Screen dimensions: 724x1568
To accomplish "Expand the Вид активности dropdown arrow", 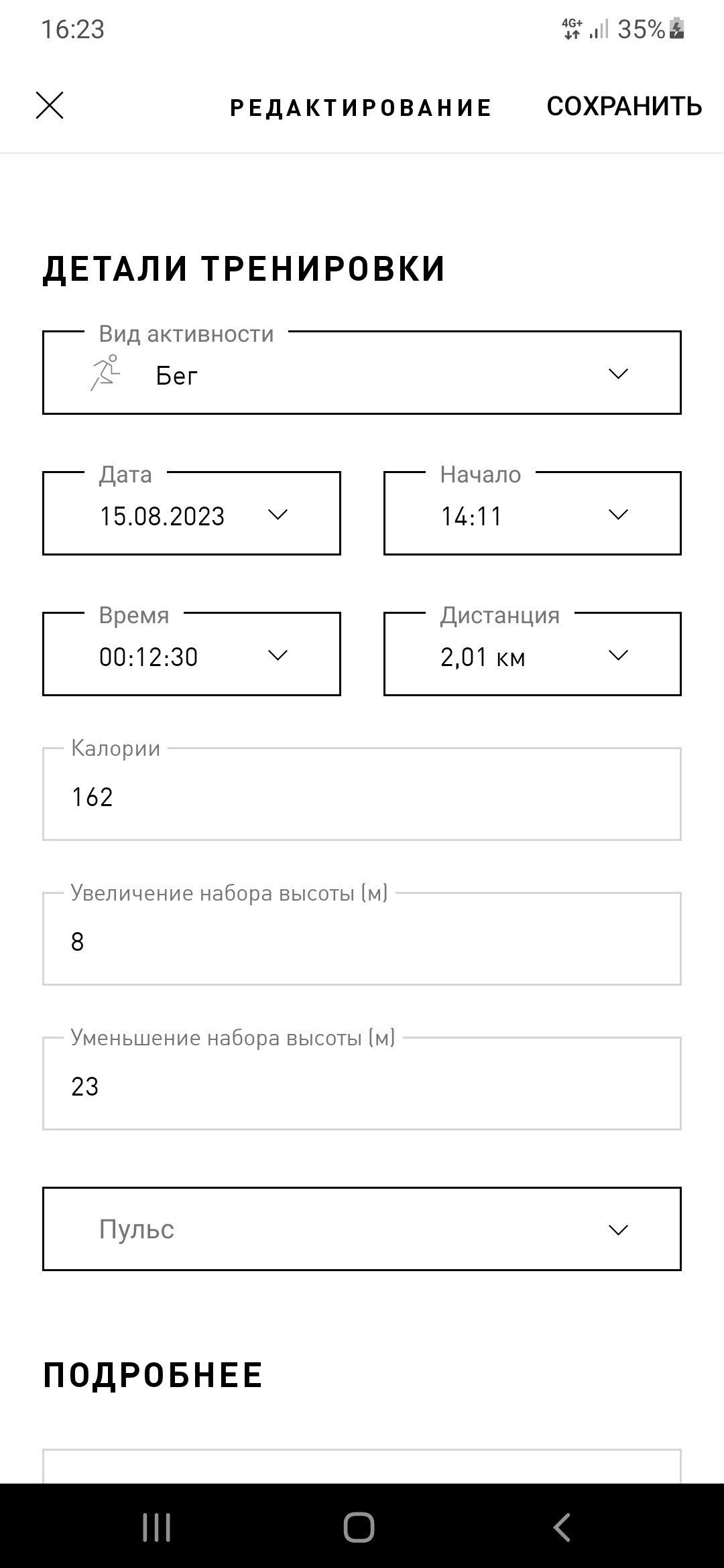I will tap(617, 374).
